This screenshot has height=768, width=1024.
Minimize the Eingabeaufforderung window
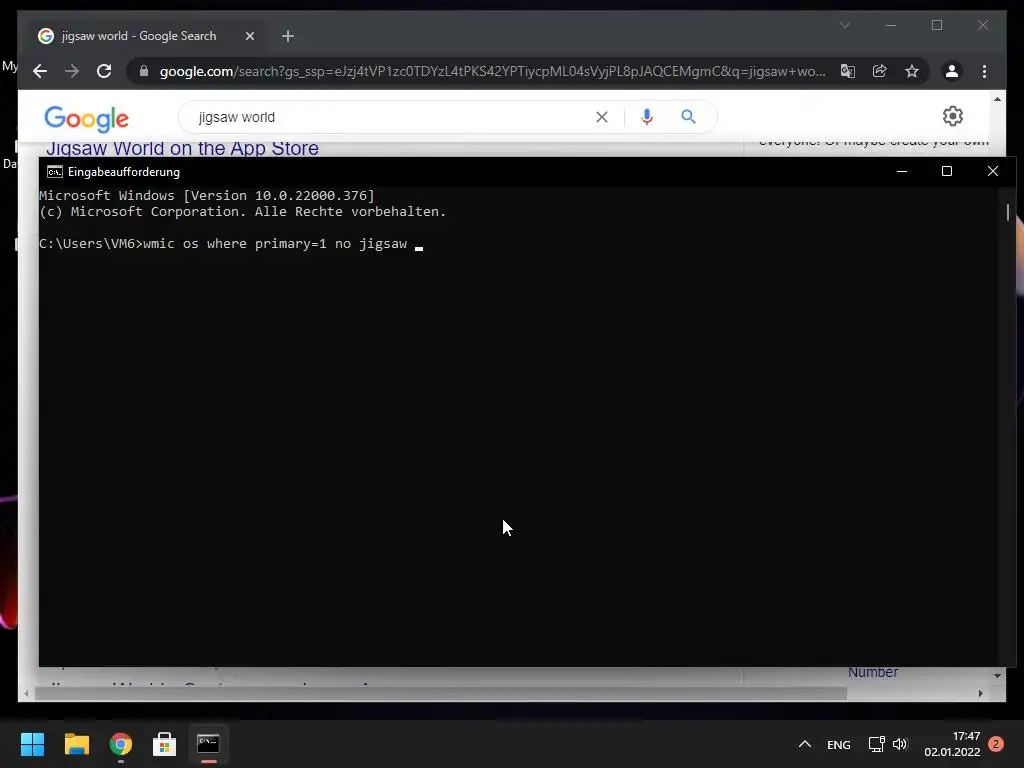(902, 171)
